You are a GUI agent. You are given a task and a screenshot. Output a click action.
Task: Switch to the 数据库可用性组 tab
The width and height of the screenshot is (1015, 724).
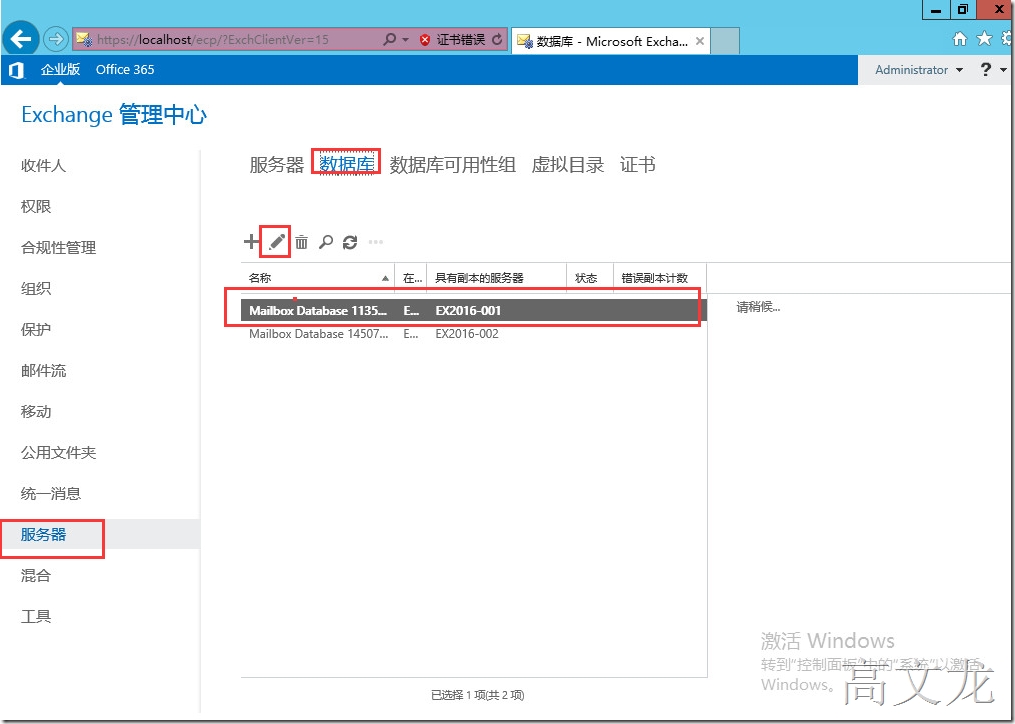[x=452, y=165]
